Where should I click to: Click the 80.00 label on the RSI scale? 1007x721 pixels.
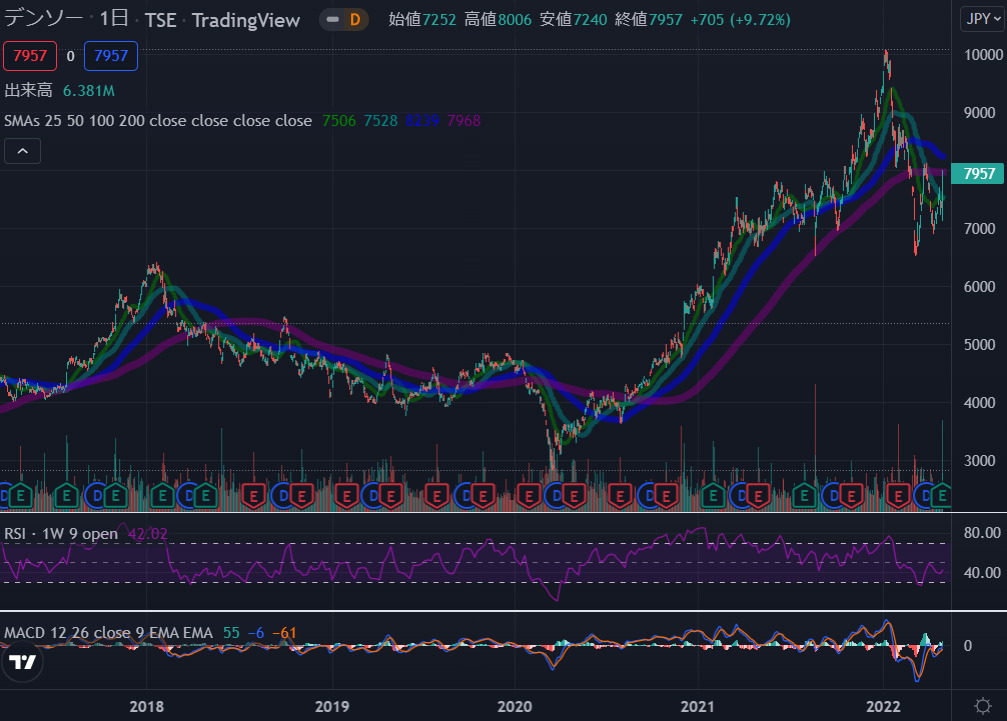[x=982, y=533]
